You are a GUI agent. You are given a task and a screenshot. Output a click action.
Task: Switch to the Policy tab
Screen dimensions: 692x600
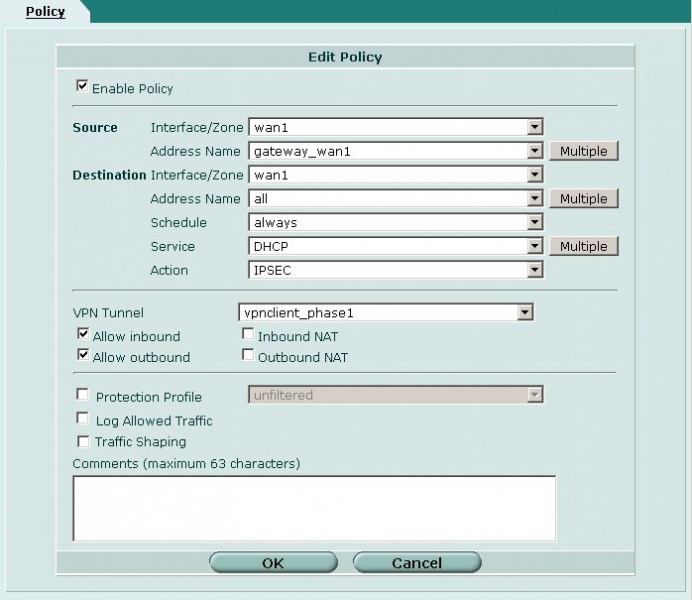pyautogui.click(x=45, y=12)
